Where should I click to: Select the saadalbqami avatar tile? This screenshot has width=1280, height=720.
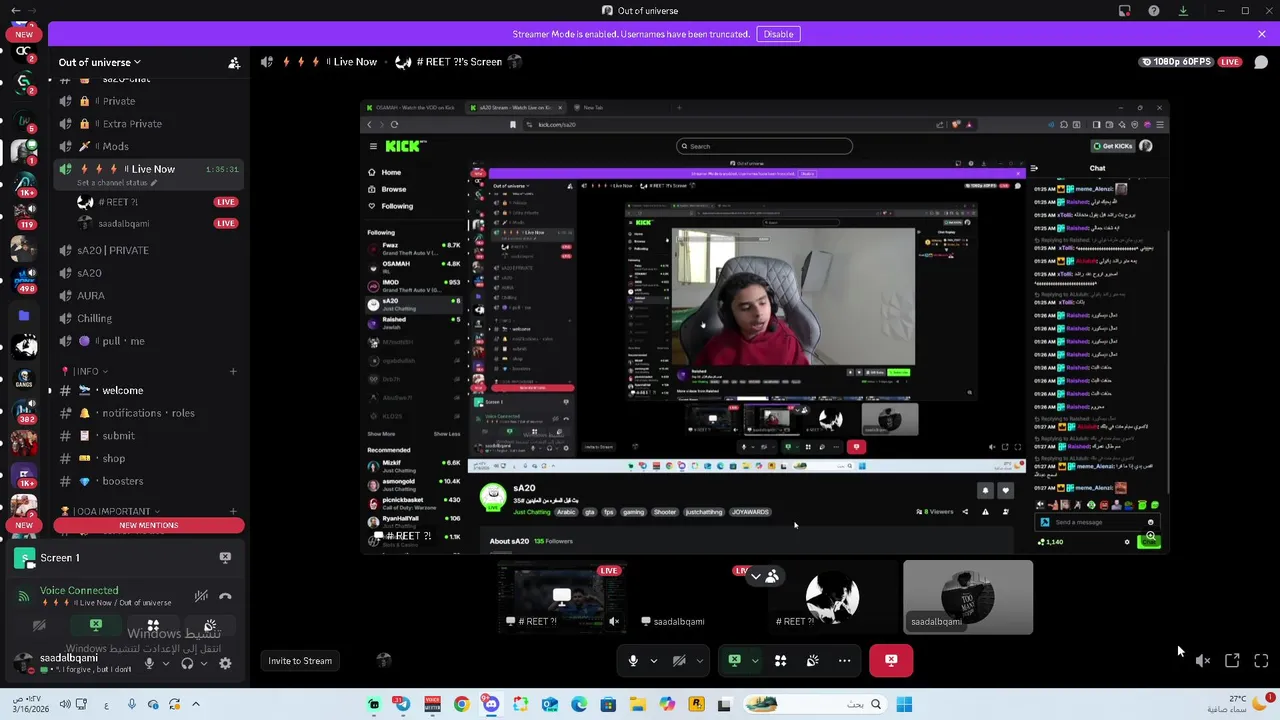click(x=968, y=597)
